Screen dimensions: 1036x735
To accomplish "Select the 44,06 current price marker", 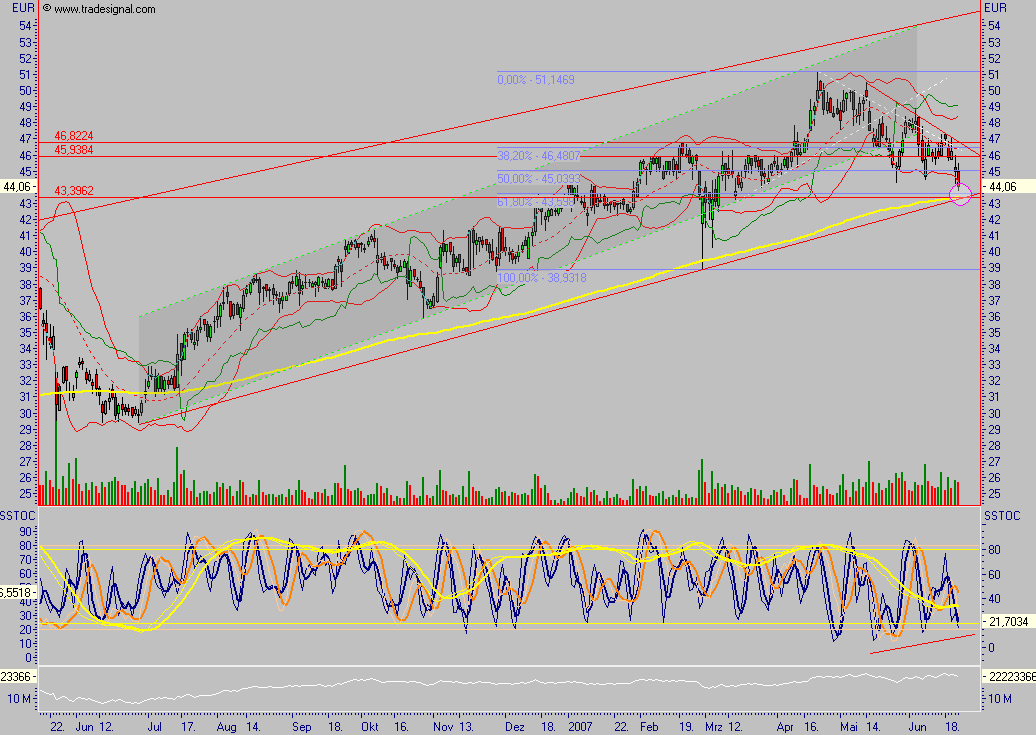I will [x=16, y=187].
